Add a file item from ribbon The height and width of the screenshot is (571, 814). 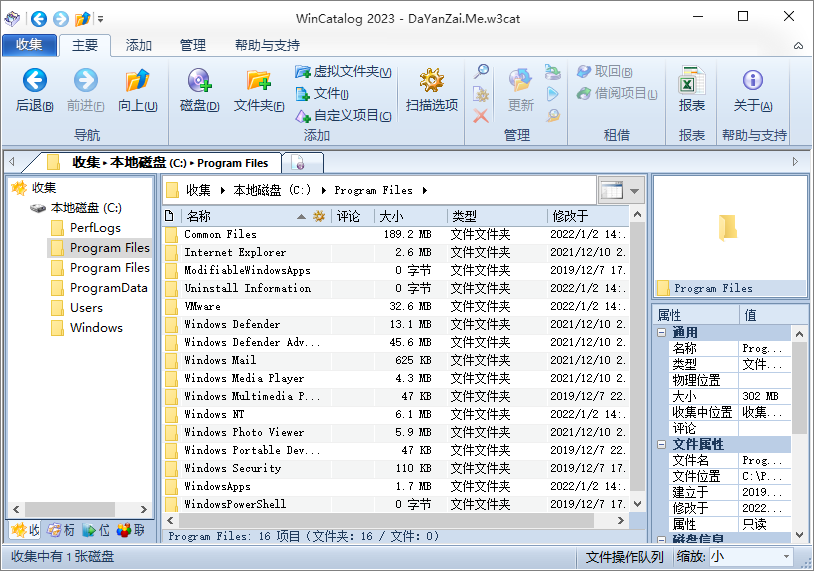322,93
